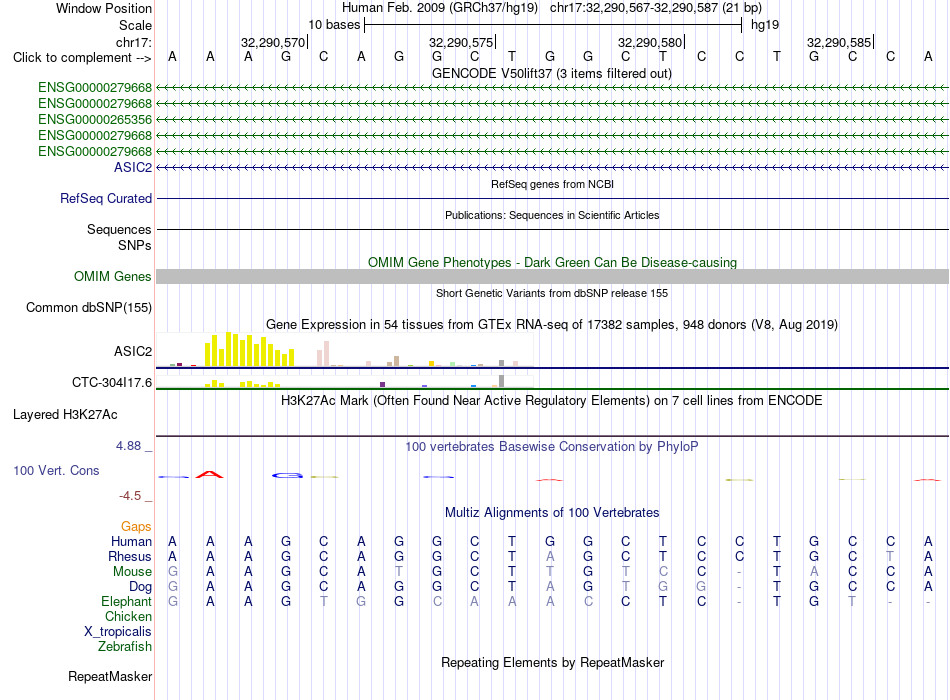
Task: Click the 'RefSeq Curated' track label
Action: [106, 198]
